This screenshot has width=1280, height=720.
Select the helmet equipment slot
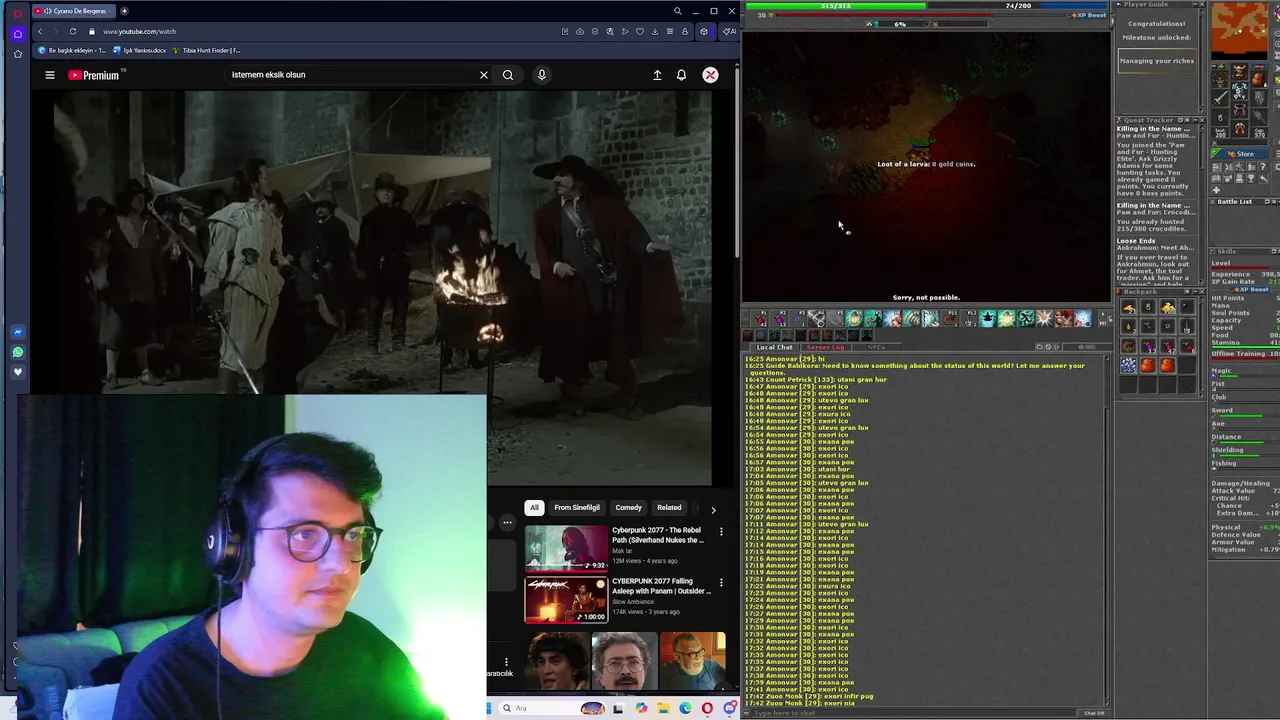click(x=1239, y=73)
